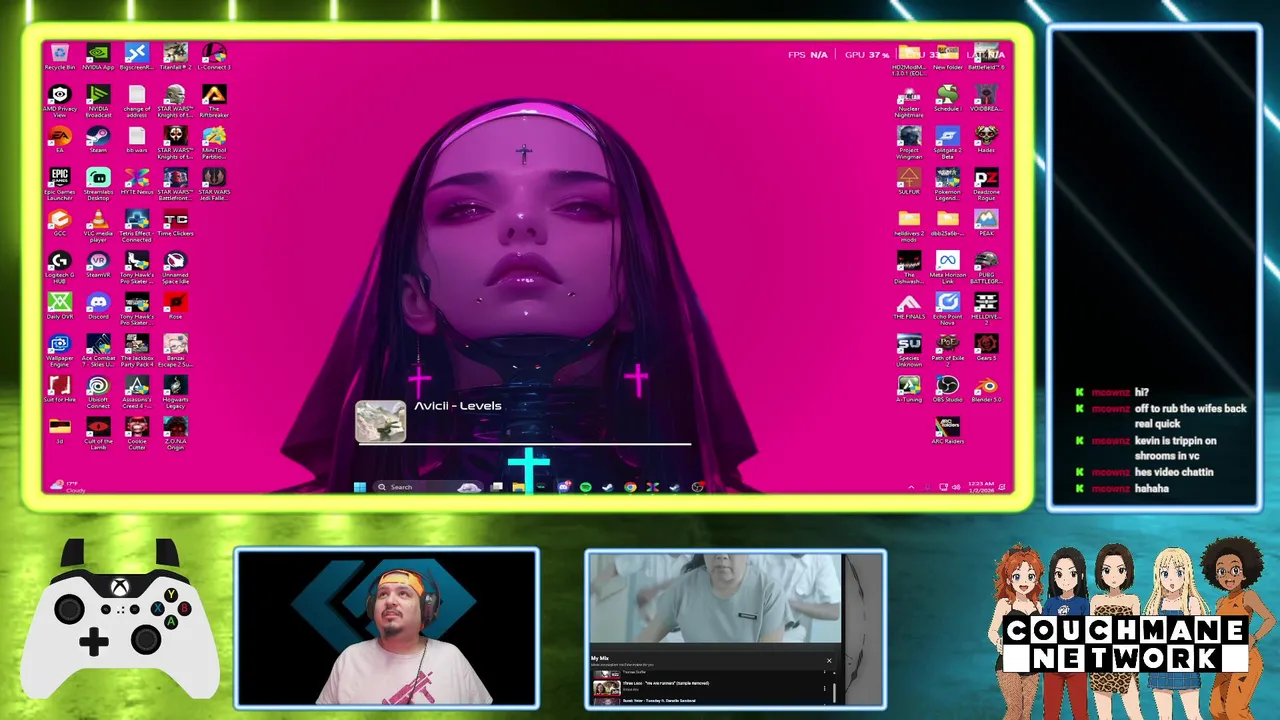The width and height of the screenshot is (1280, 720).
Task: Open the Time Clickers desktop shortcut
Action: [x=175, y=224]
